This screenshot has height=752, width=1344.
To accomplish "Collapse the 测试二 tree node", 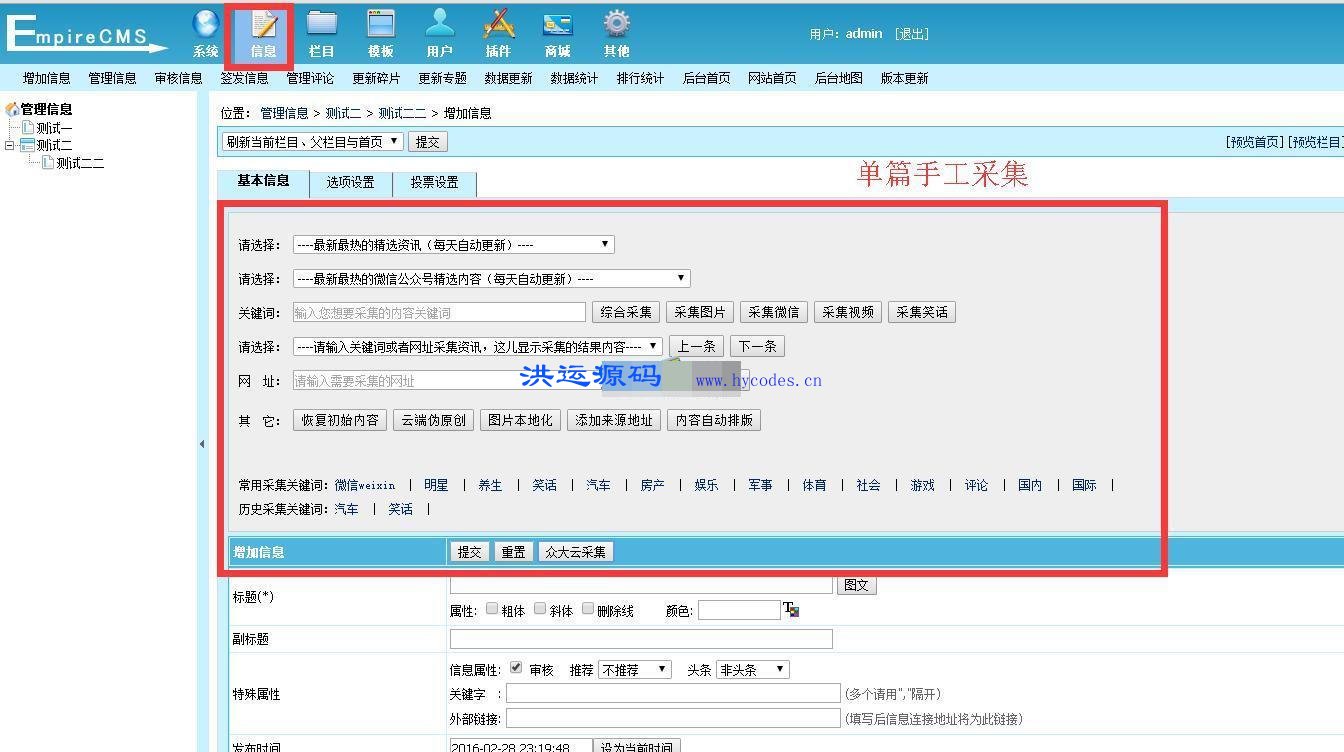I will (10, 145).
